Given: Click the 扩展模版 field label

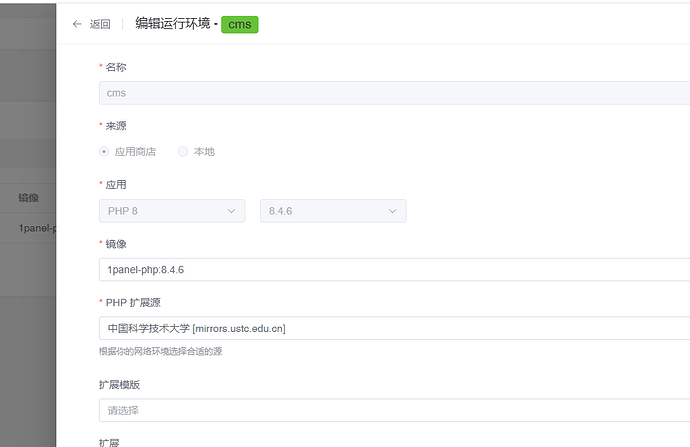Looking at the screenshot, I should (x=118, y=384).
